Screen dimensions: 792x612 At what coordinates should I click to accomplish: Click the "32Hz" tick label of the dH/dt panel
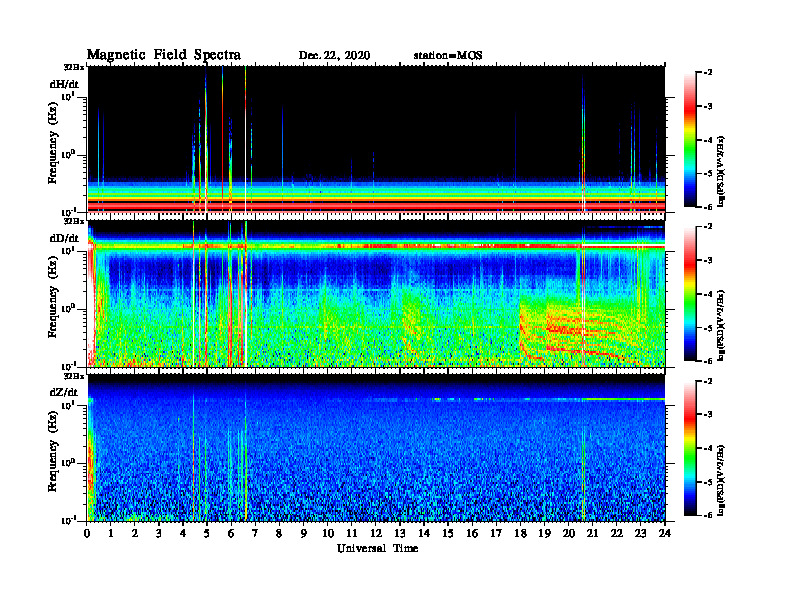74,66
